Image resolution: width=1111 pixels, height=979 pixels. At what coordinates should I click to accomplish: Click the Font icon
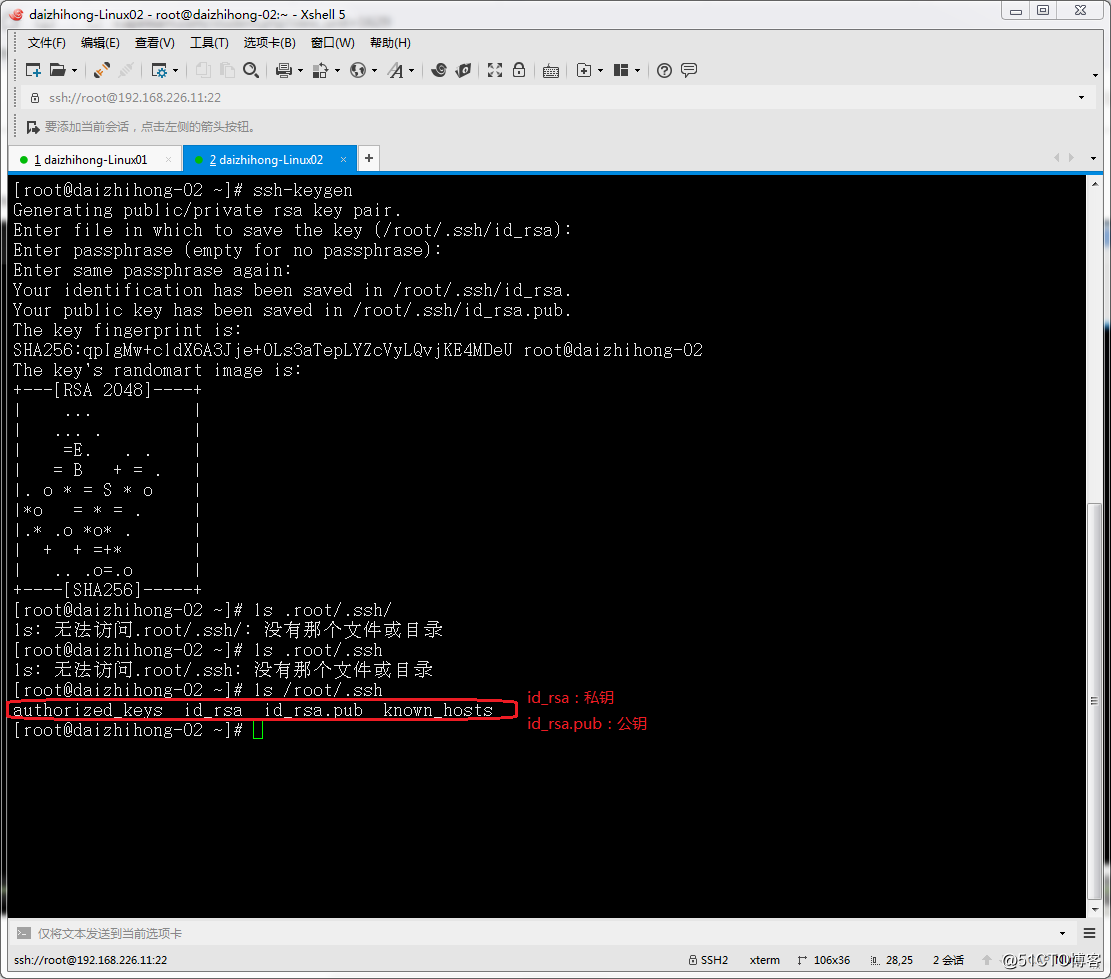395,70
